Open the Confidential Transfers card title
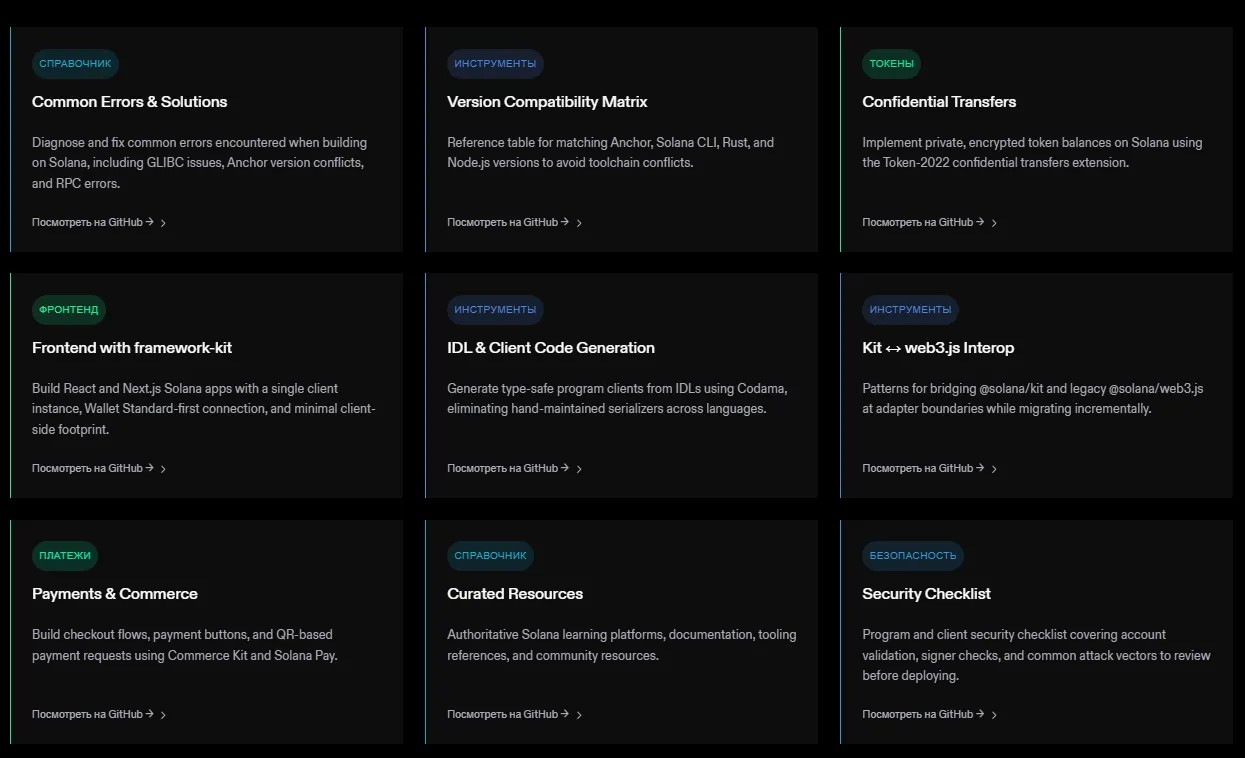 (x=939, y=102)
